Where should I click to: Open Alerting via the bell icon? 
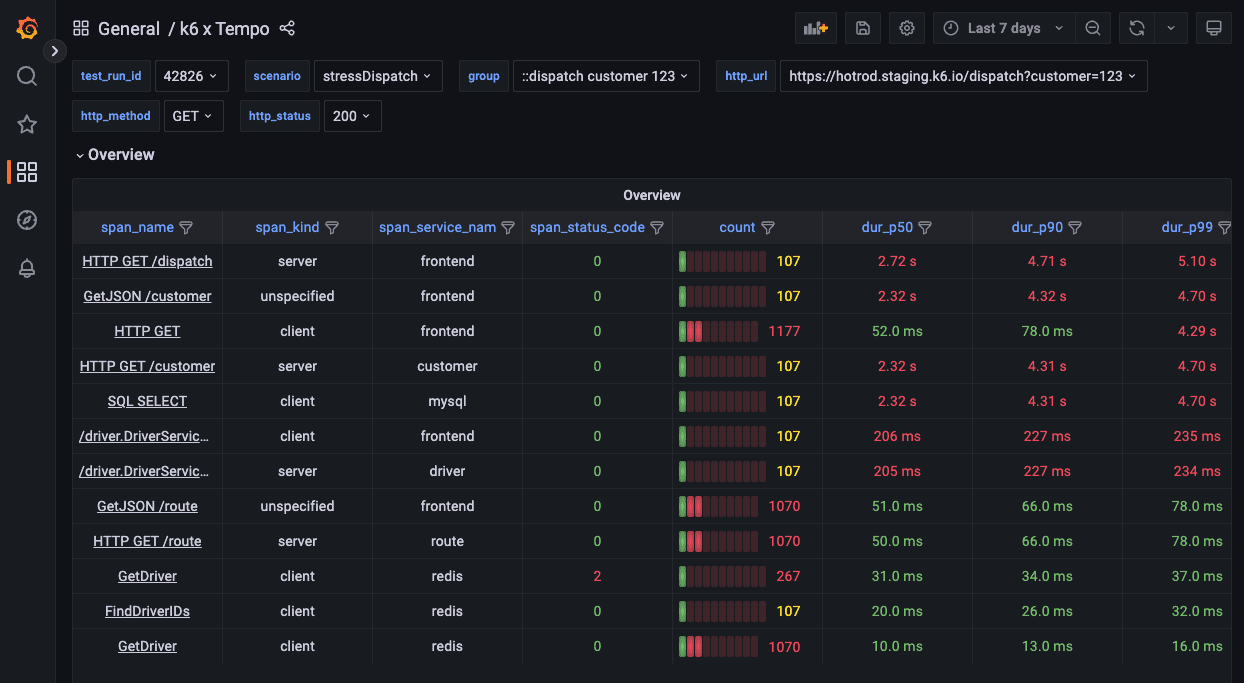coord(26,268)
